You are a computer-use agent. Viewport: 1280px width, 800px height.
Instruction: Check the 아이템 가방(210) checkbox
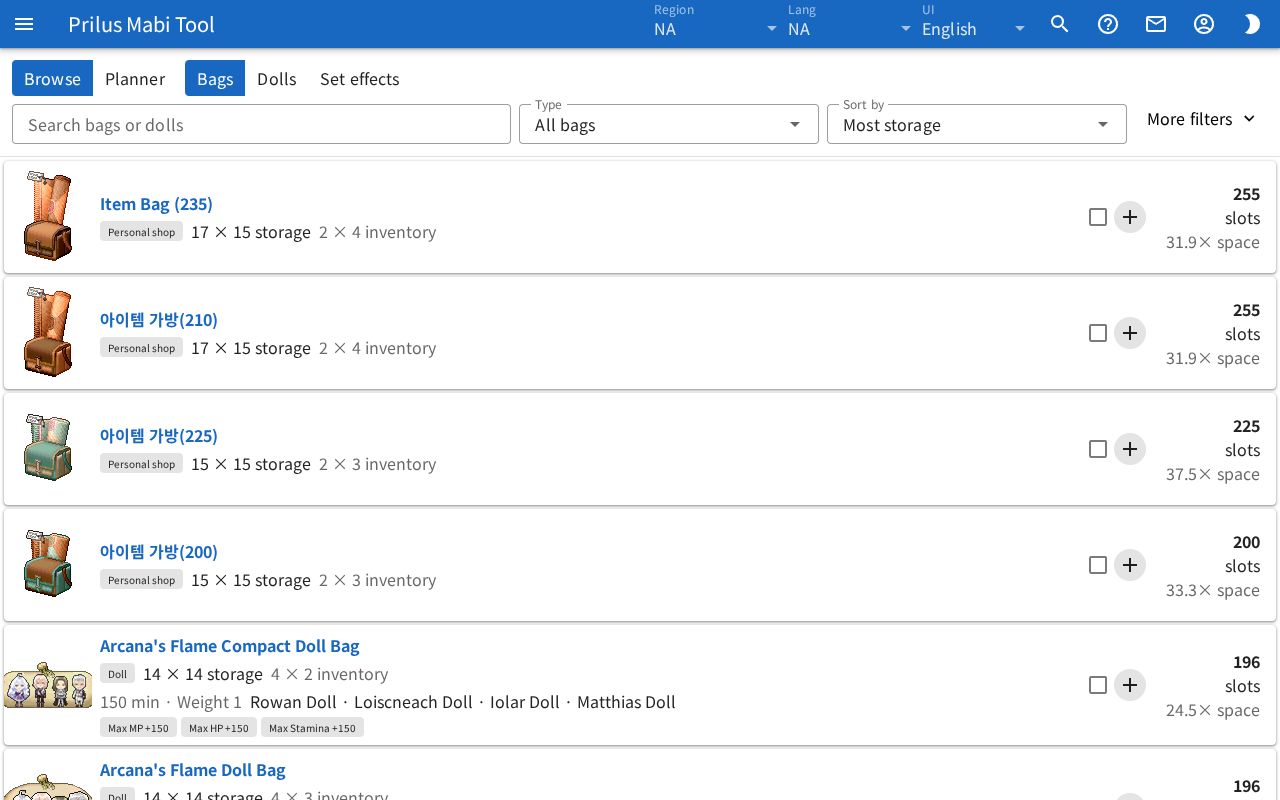(1098, 333)
